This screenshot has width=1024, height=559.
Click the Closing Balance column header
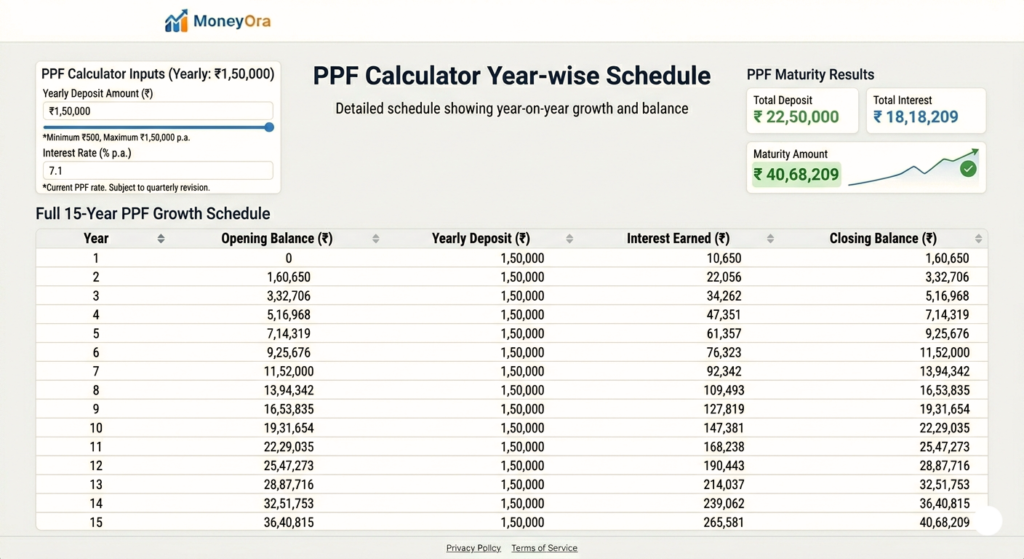click(x=882, y=239)
